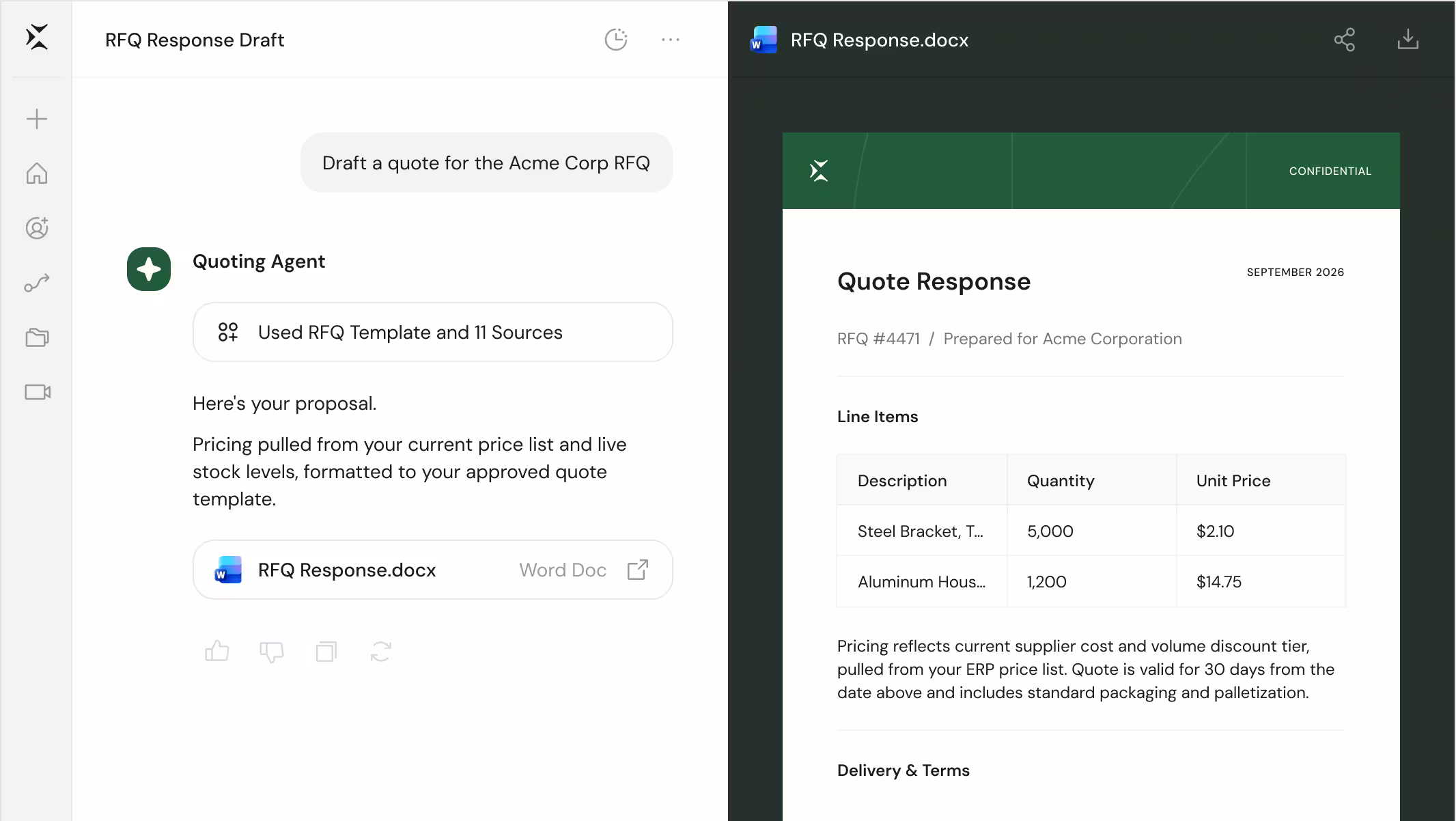The image size is (1456, 821).
Task: Click the Quoting Agent name label
Action: click(x=259, y=261)
